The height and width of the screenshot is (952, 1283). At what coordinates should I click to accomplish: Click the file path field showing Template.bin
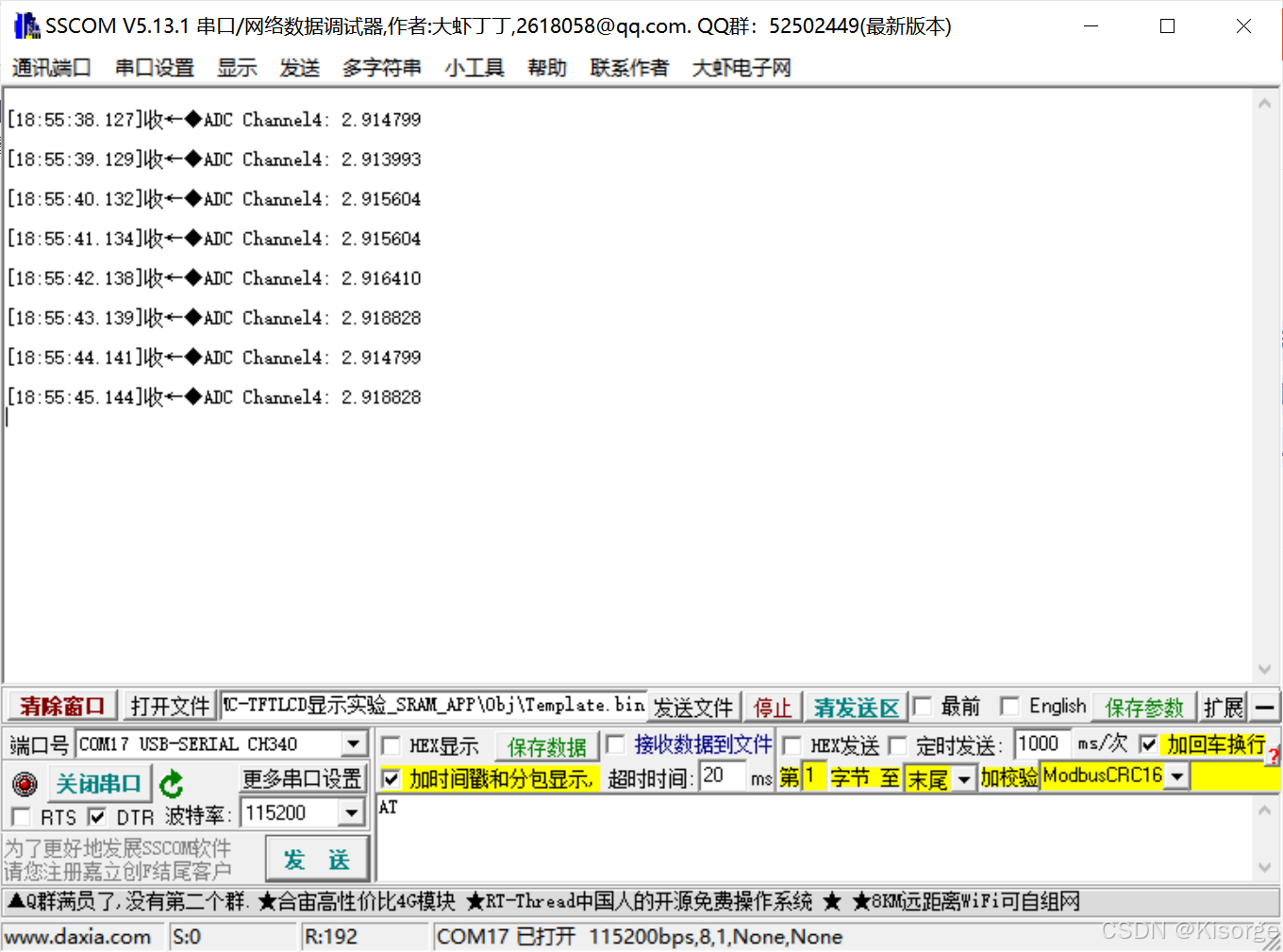(434, 705)
